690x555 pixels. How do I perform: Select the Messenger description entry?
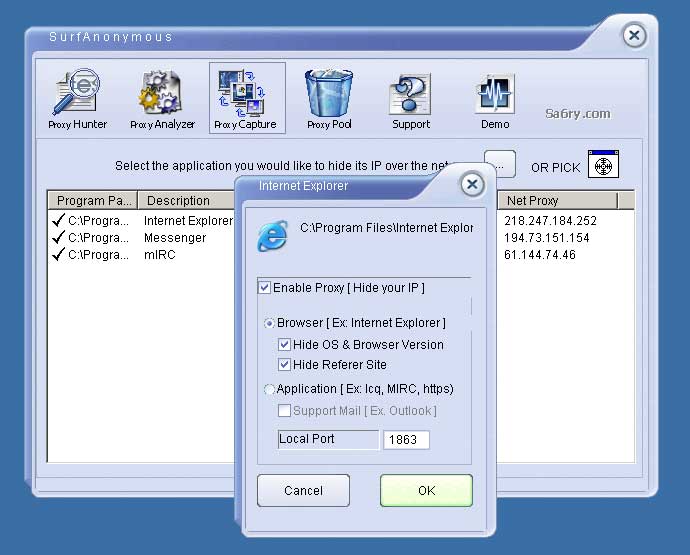tap(175, 238)
